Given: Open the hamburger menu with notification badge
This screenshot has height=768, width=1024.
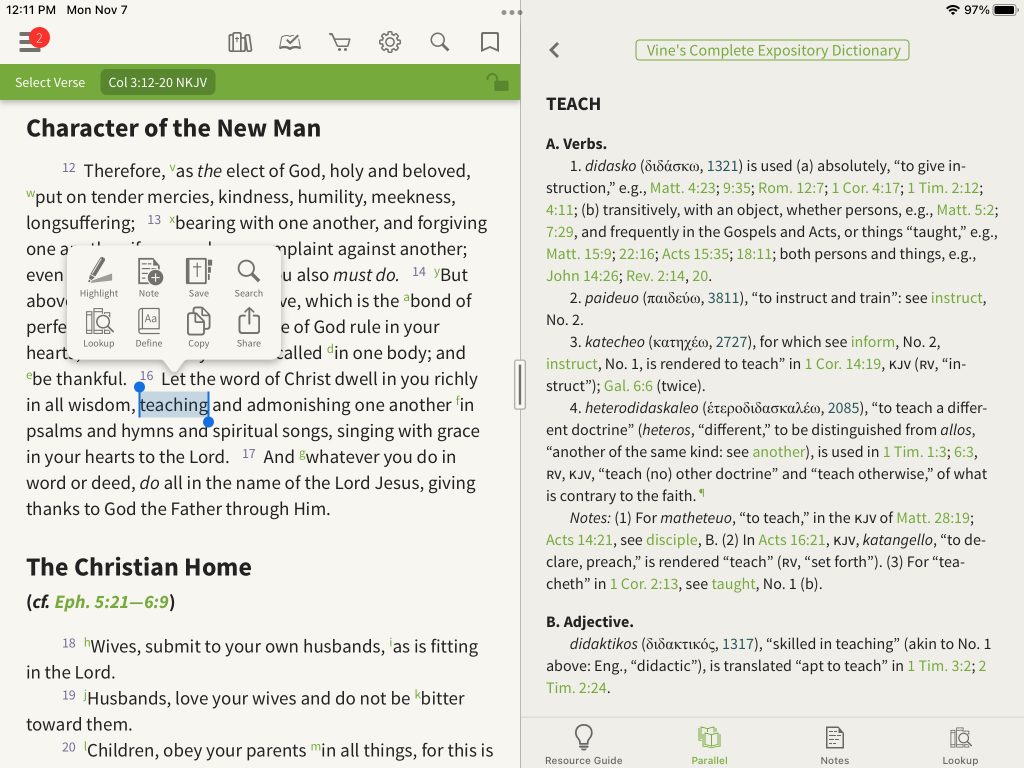Looking at the screenshot, I should click(x=33, y=41).
